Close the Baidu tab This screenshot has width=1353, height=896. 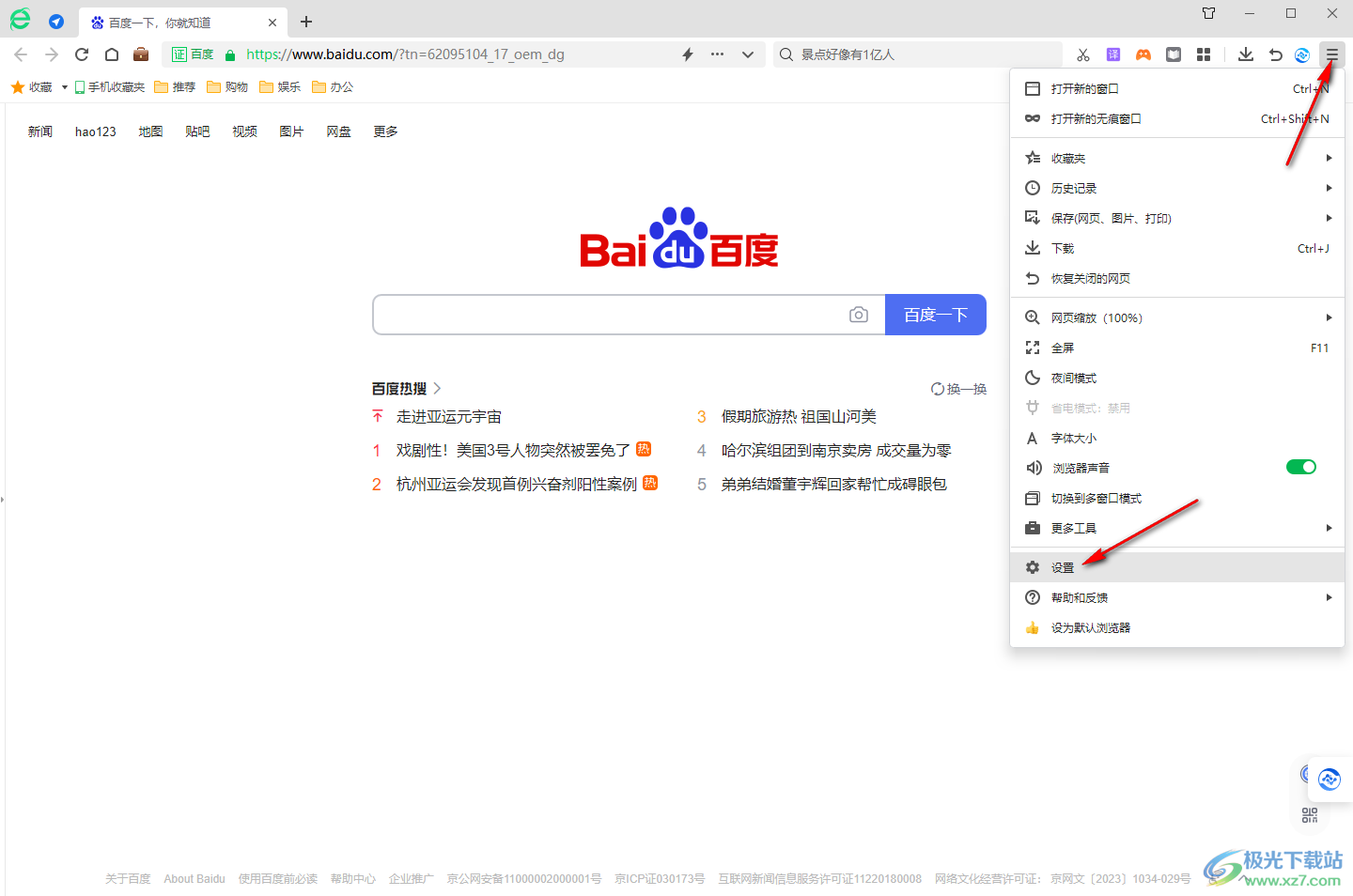272,22
